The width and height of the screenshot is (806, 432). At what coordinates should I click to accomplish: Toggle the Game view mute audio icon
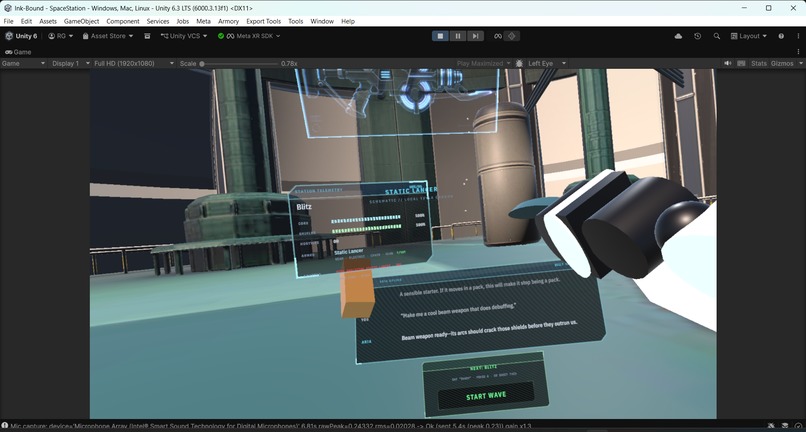click(727, 63)
